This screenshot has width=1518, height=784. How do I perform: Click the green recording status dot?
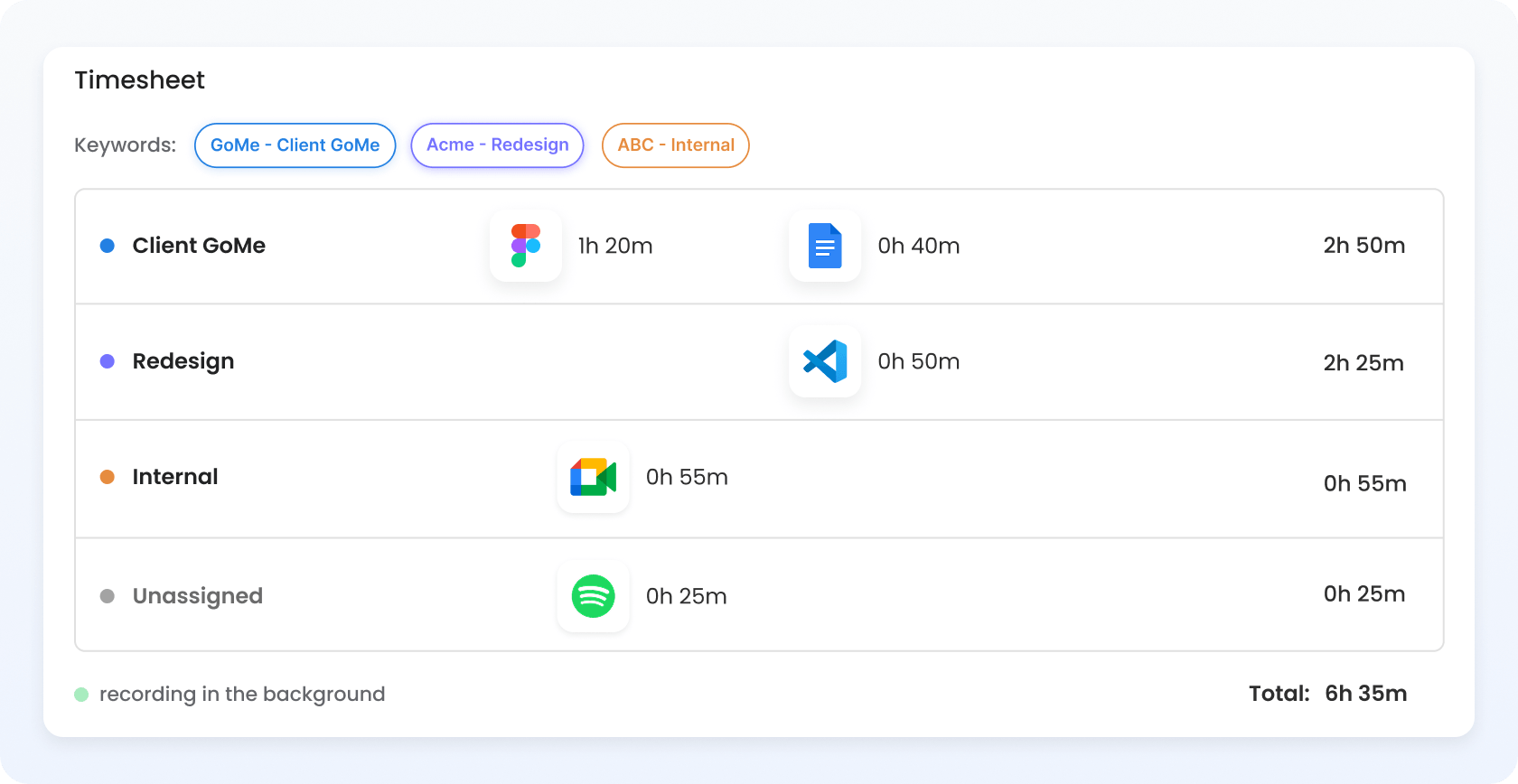[x=81, y=695]
